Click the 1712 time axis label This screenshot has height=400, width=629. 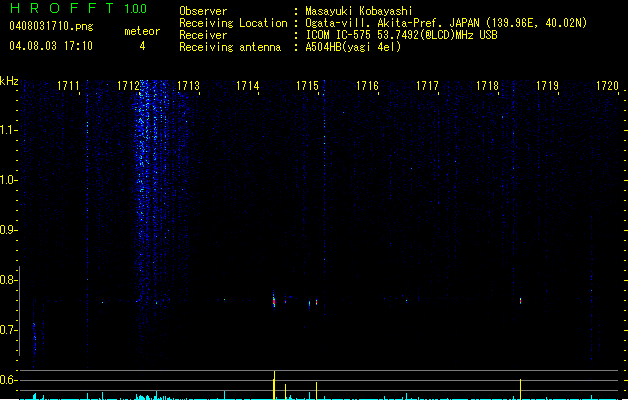[x=128, y=86]
